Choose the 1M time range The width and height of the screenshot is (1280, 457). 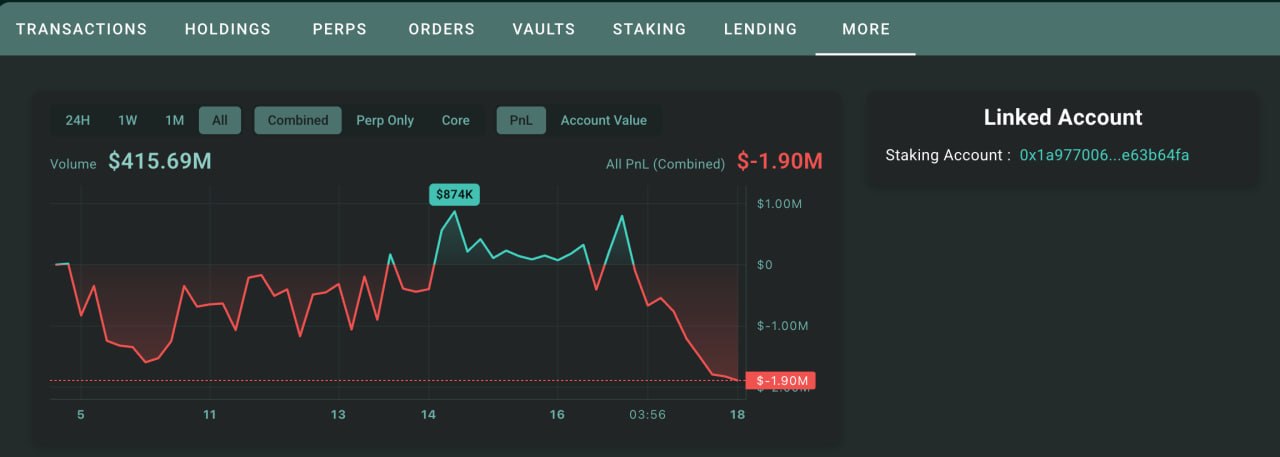175,120
